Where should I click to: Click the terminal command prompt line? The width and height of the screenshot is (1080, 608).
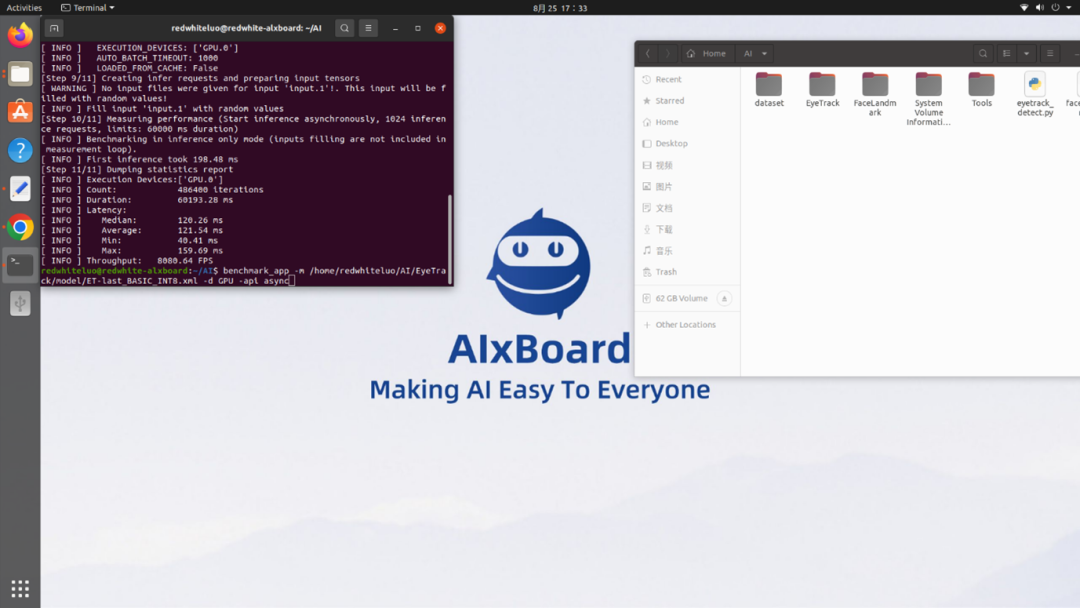(x=243, y=275)
